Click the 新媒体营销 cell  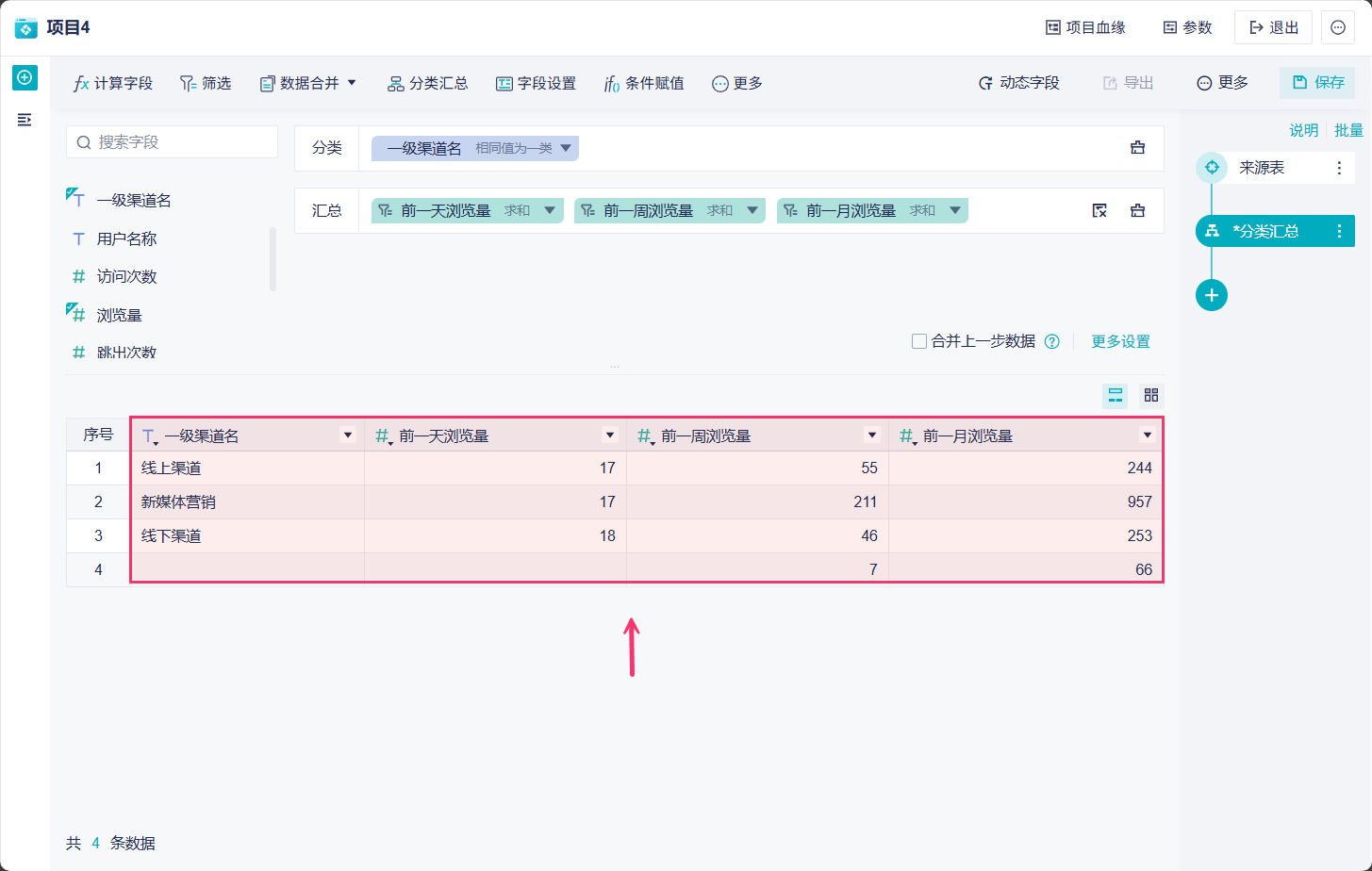point(247,502)
